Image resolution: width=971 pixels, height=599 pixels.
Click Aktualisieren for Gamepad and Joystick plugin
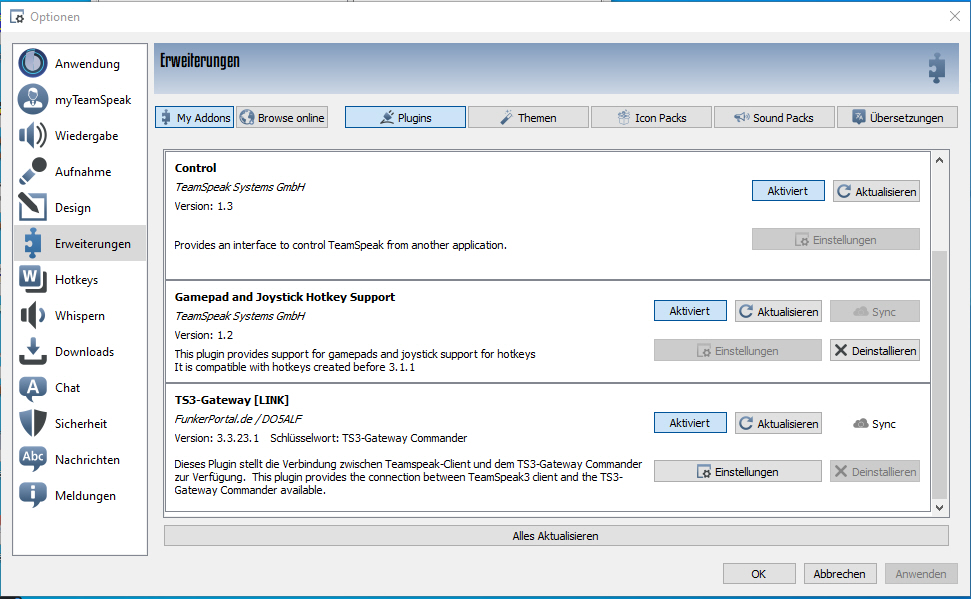pyautogui.click(x=778, y=311)
